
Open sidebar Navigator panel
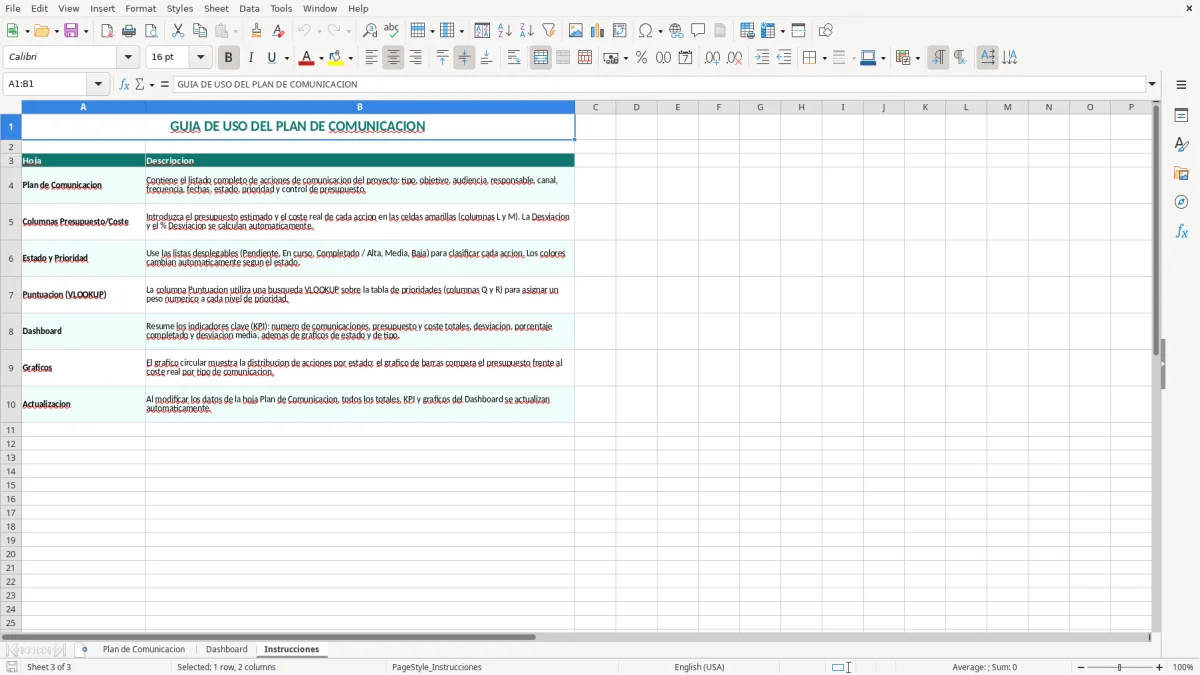click(1181, 202)
